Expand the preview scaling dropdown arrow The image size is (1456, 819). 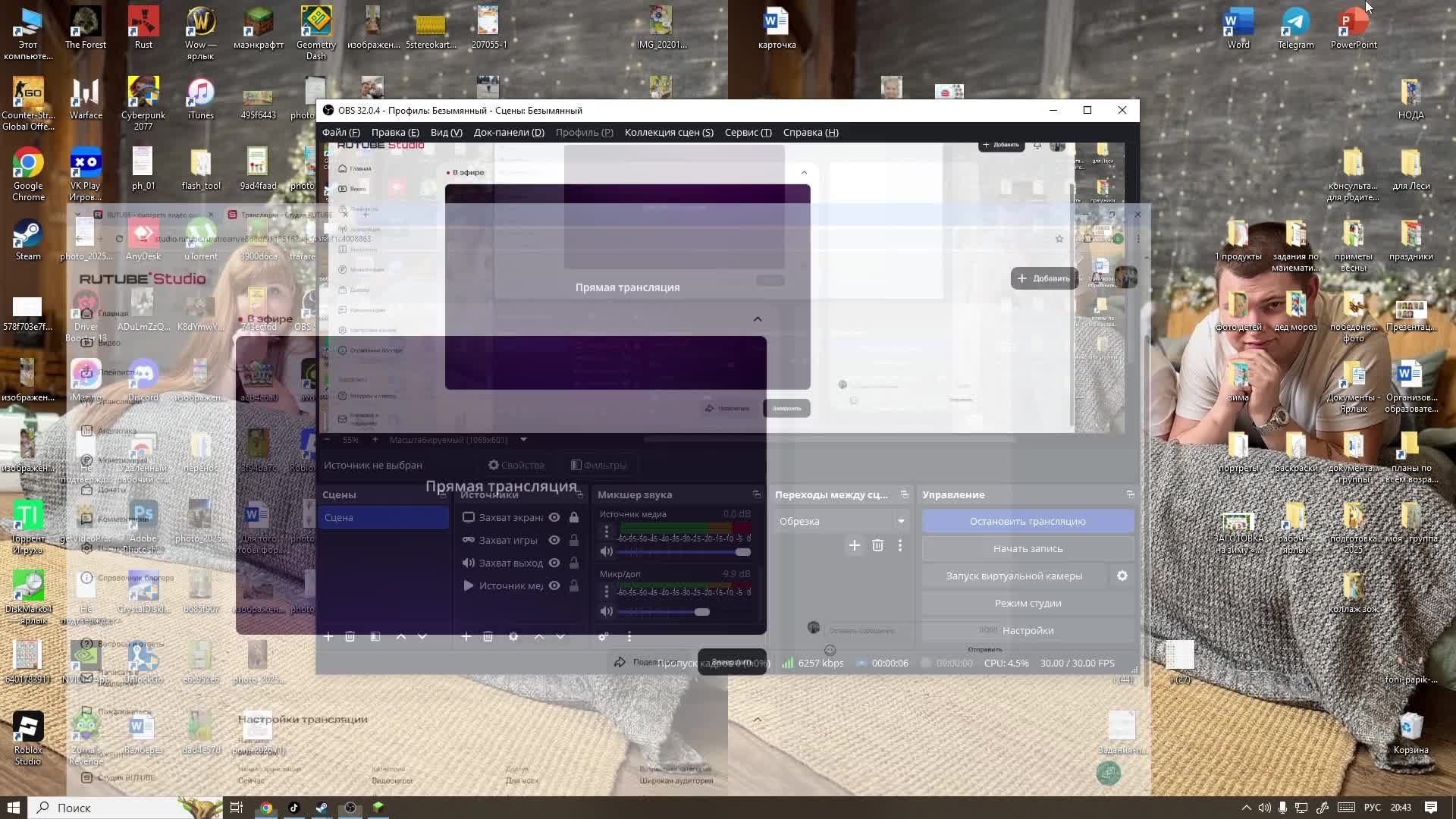[x=523, y=440]
